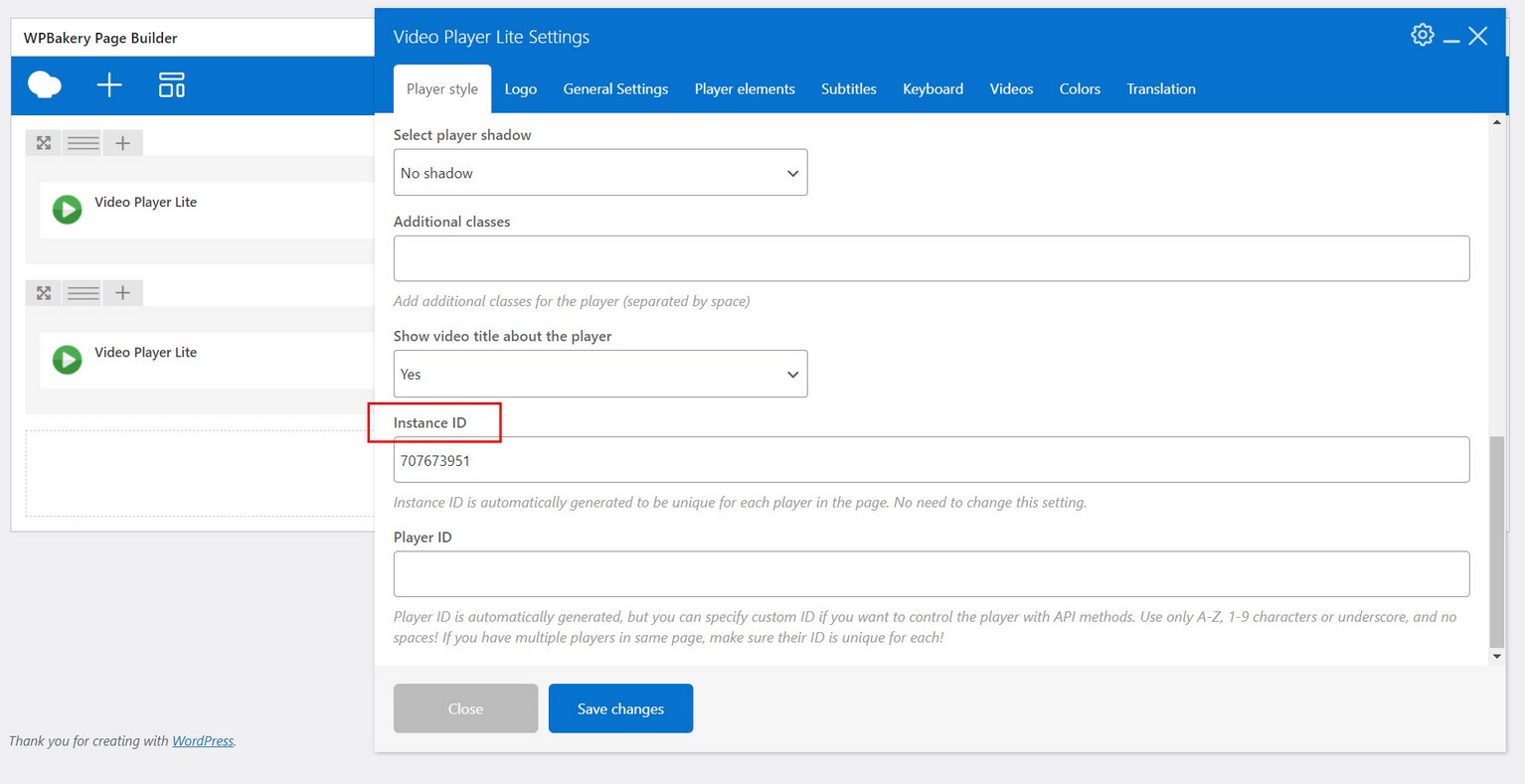This screenshot has width=1525, height=784.
Task: Switch to the Logo tab
Action: tap(520, 89)
